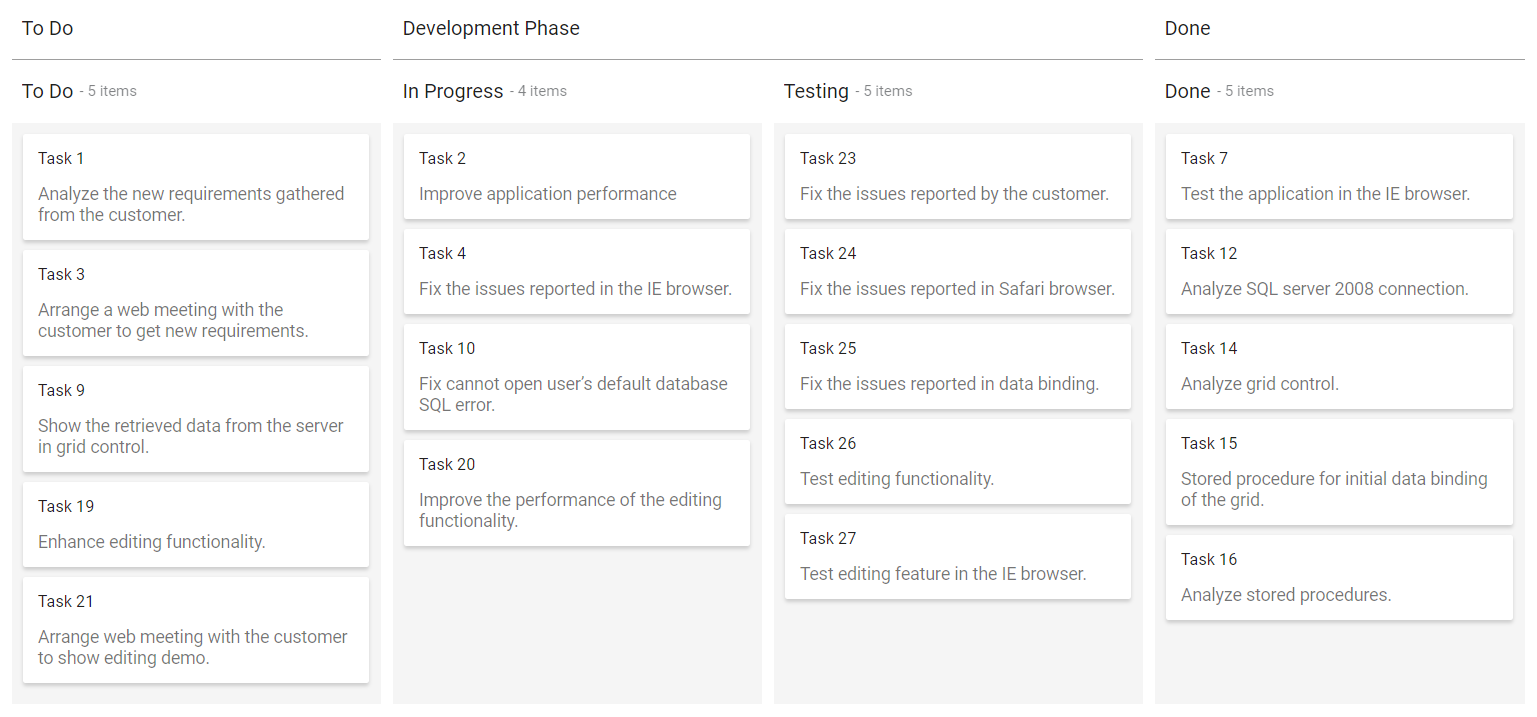The height and width of the screenshot is (717, 1537).
Task: Open Task 27 card in Testing
Action: 958,556
